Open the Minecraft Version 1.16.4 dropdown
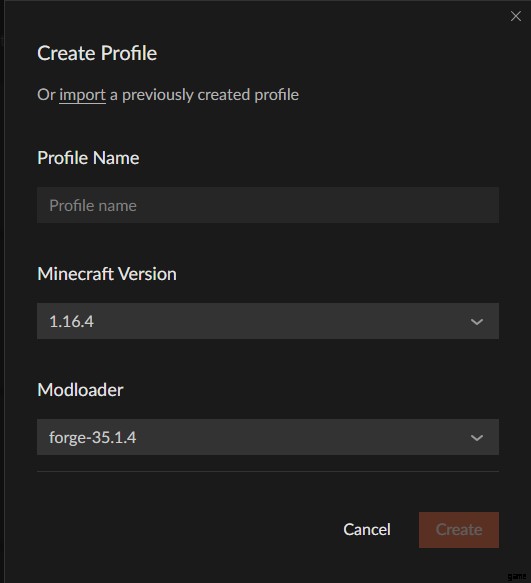Image resolution: width=531 pixels, height=583 pixels. (268, 321)
